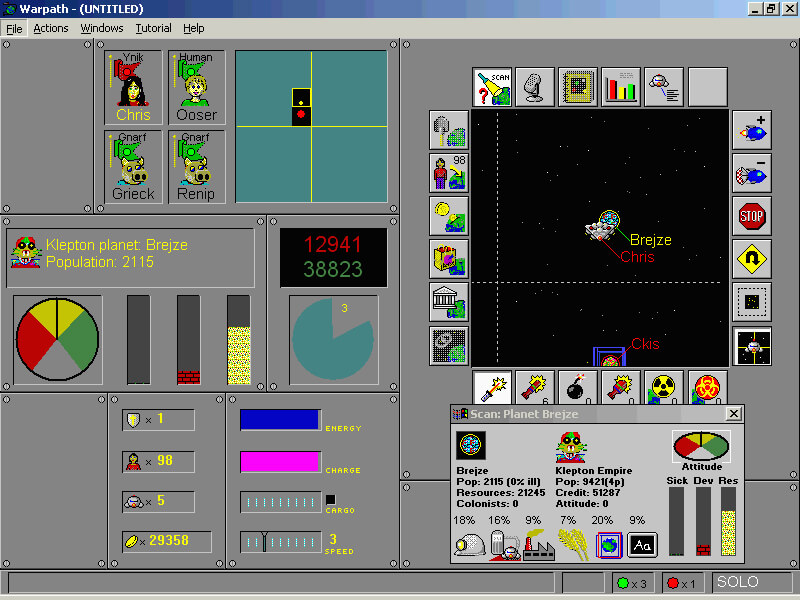The height and width of the screenshot is (600, 800).
Task: Click the Scan planet icon
Action: coord(493,88)
